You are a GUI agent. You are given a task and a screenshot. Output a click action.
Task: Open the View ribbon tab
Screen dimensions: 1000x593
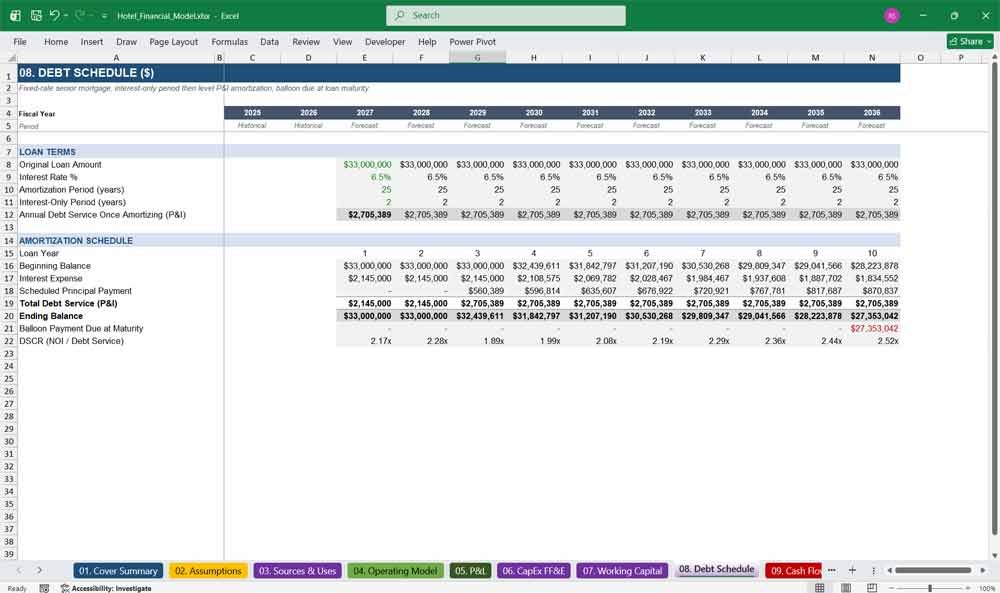coord(342,41)
